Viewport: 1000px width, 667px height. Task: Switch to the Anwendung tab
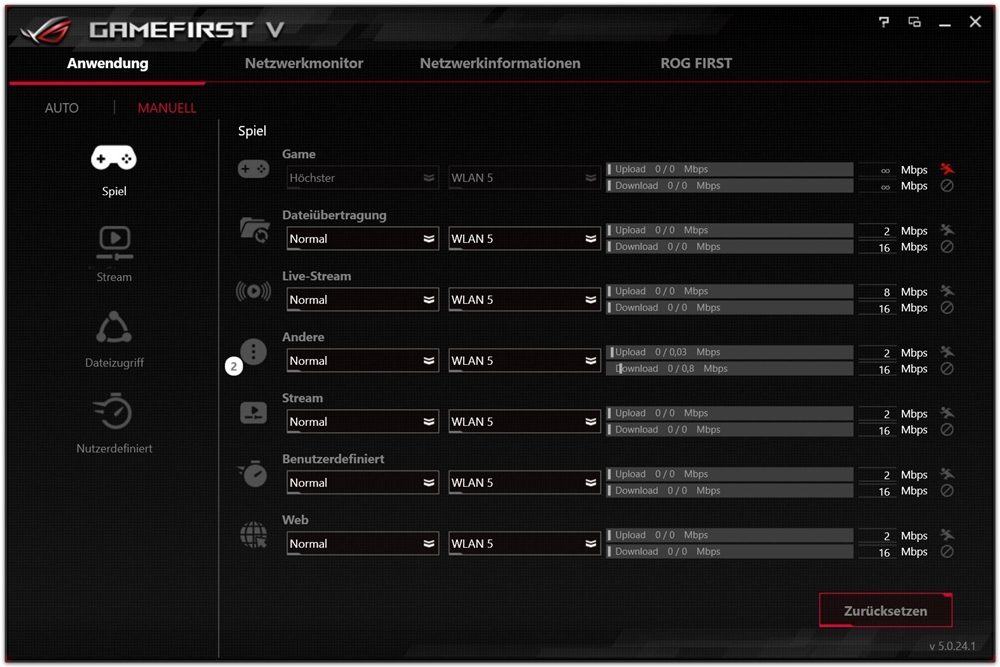pyautogui.click(x=108, y=63)
